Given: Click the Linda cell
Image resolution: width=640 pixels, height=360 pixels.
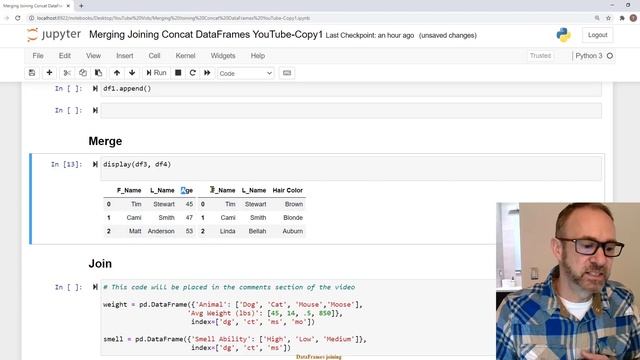Looking at the screenshot, I should point(227,231).
